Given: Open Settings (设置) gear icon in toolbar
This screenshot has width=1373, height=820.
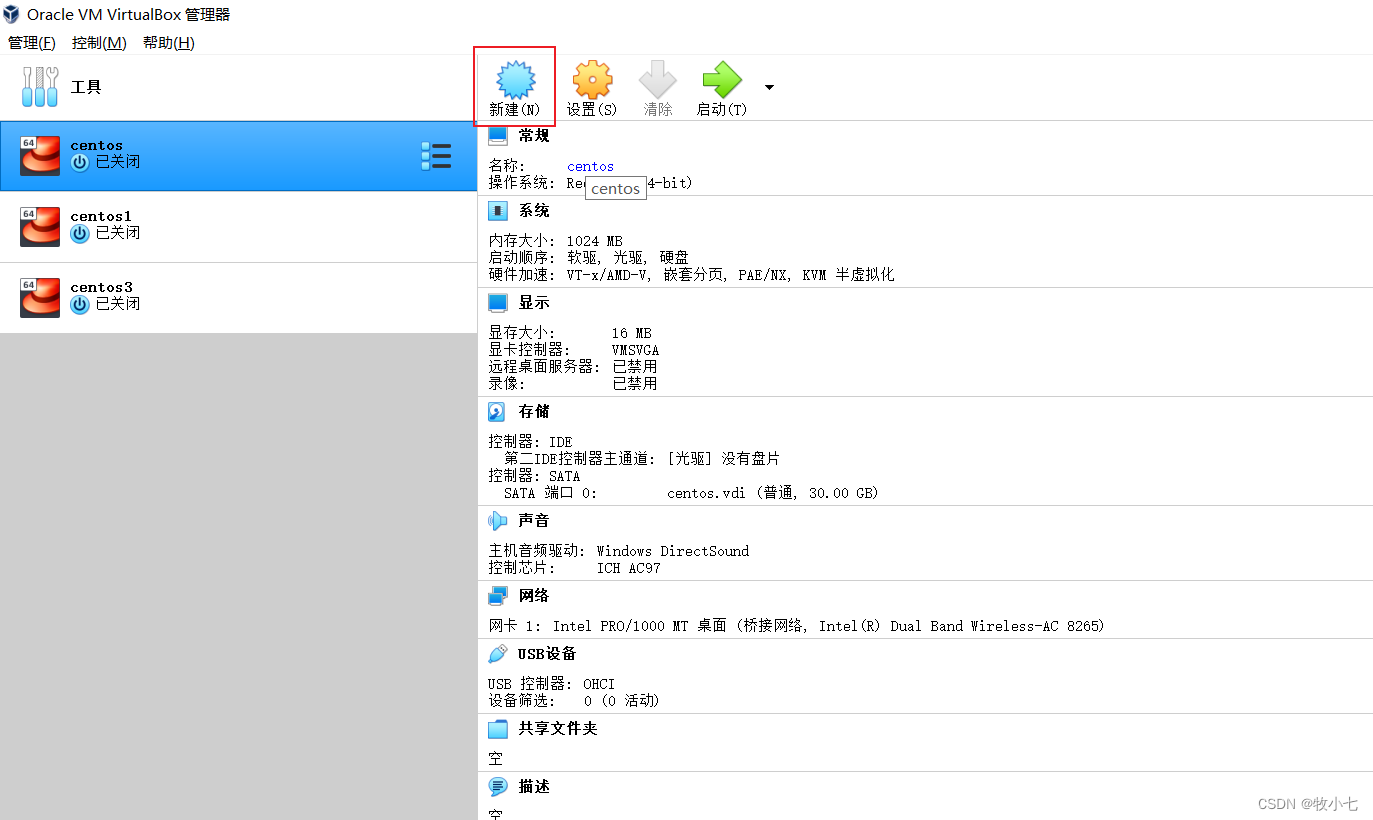Looking at the screenshot, I should [x=592, y=79].
